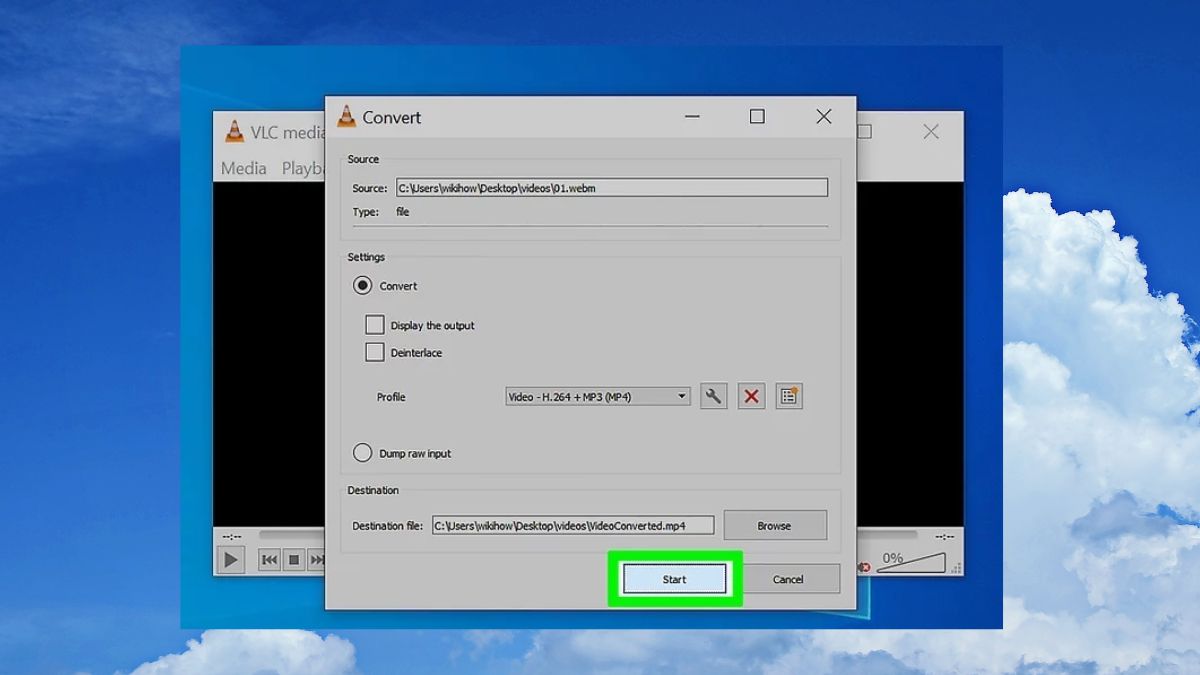Start the conversion
Viewport: 1200px width, 675px height.
point(674,579)
